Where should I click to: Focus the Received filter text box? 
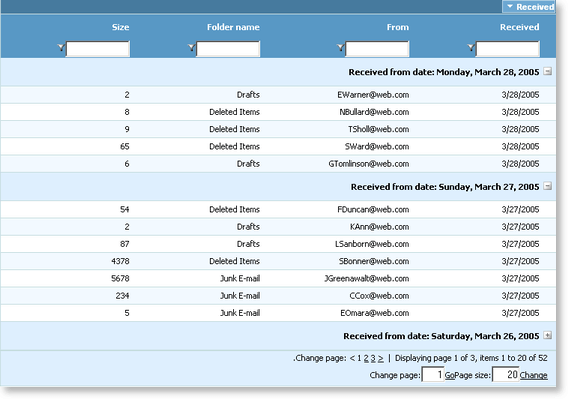coord(508,49)
